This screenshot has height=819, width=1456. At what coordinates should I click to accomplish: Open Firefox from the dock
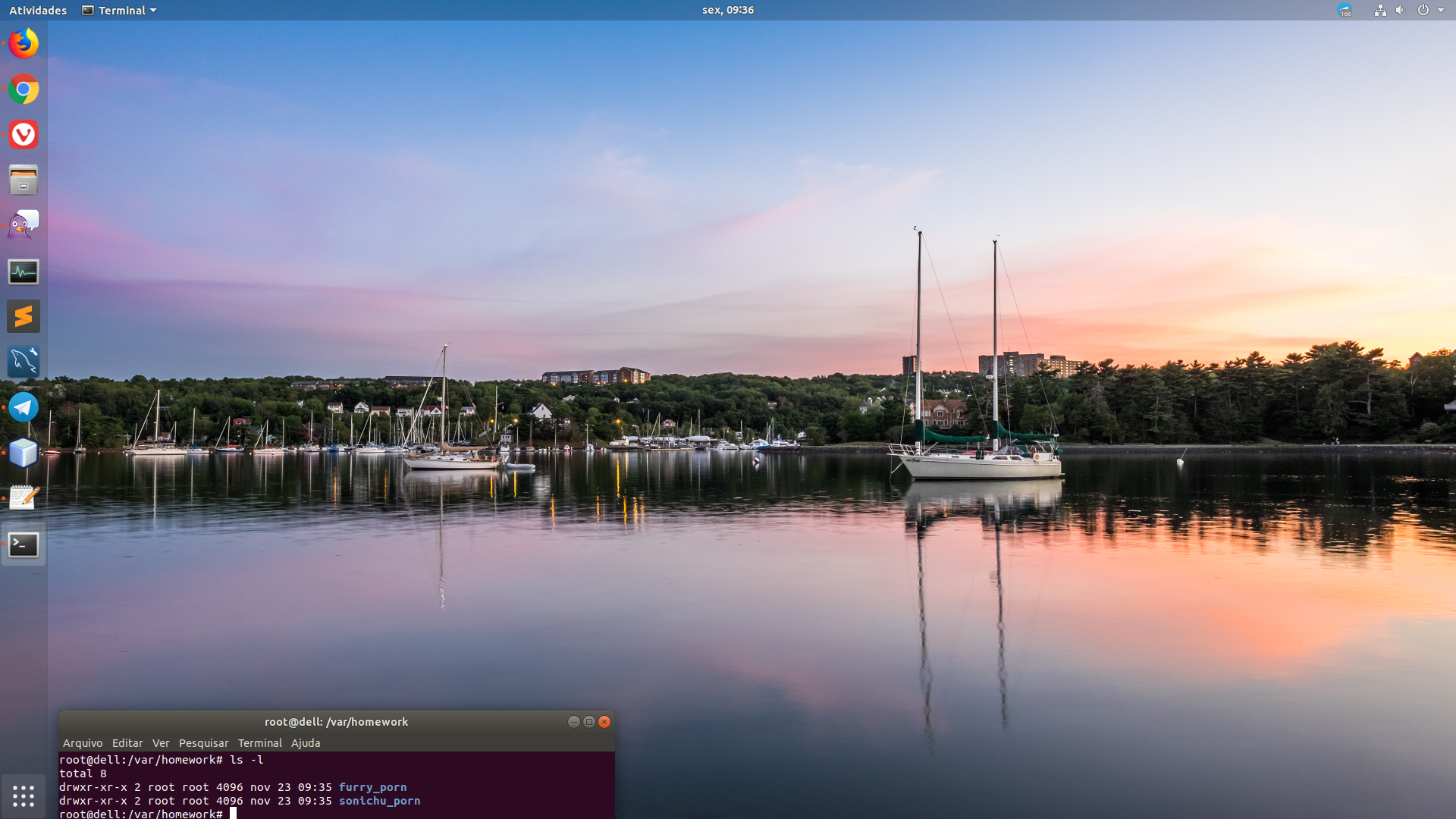[24, 43]
